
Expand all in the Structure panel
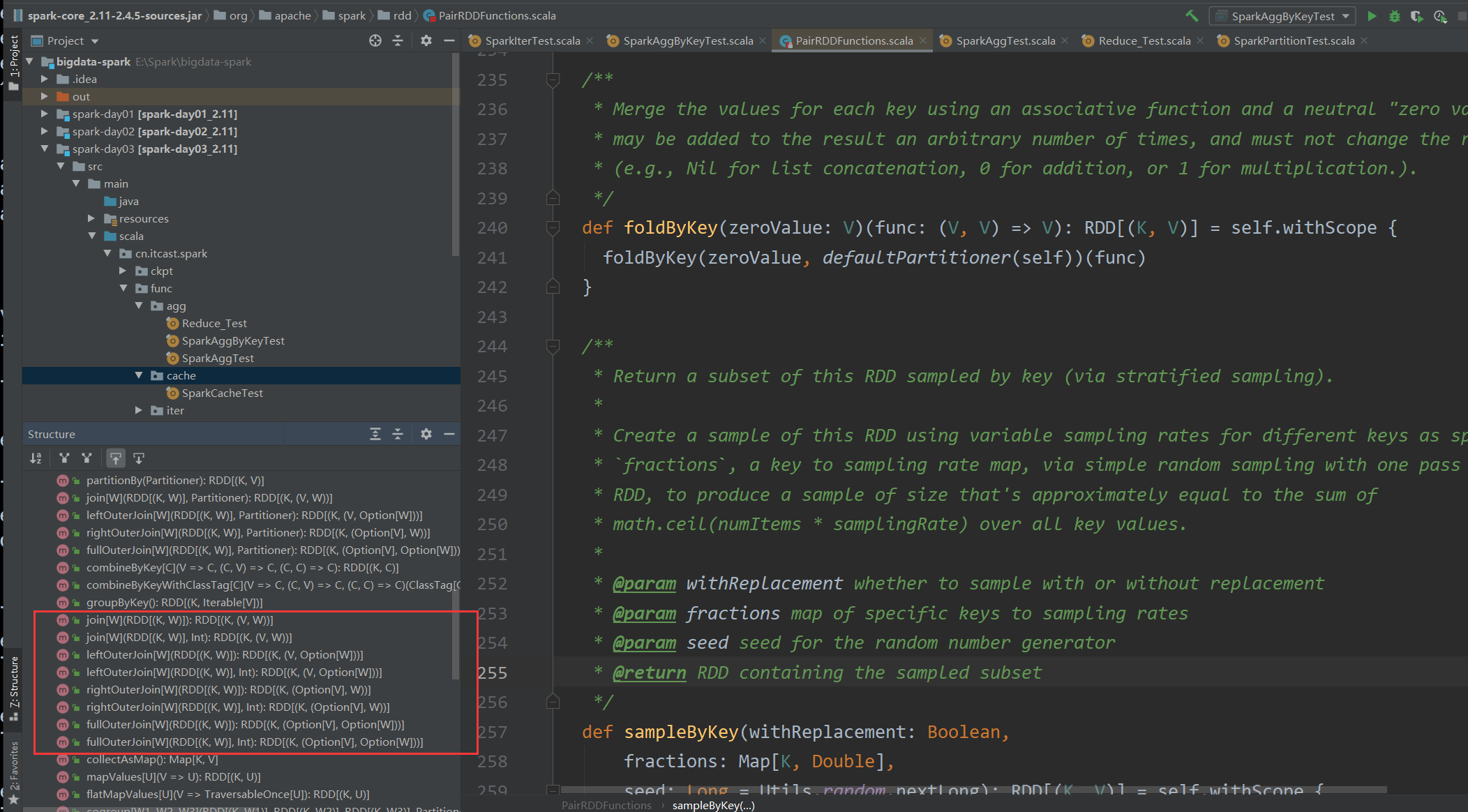(x=375, y=434)
